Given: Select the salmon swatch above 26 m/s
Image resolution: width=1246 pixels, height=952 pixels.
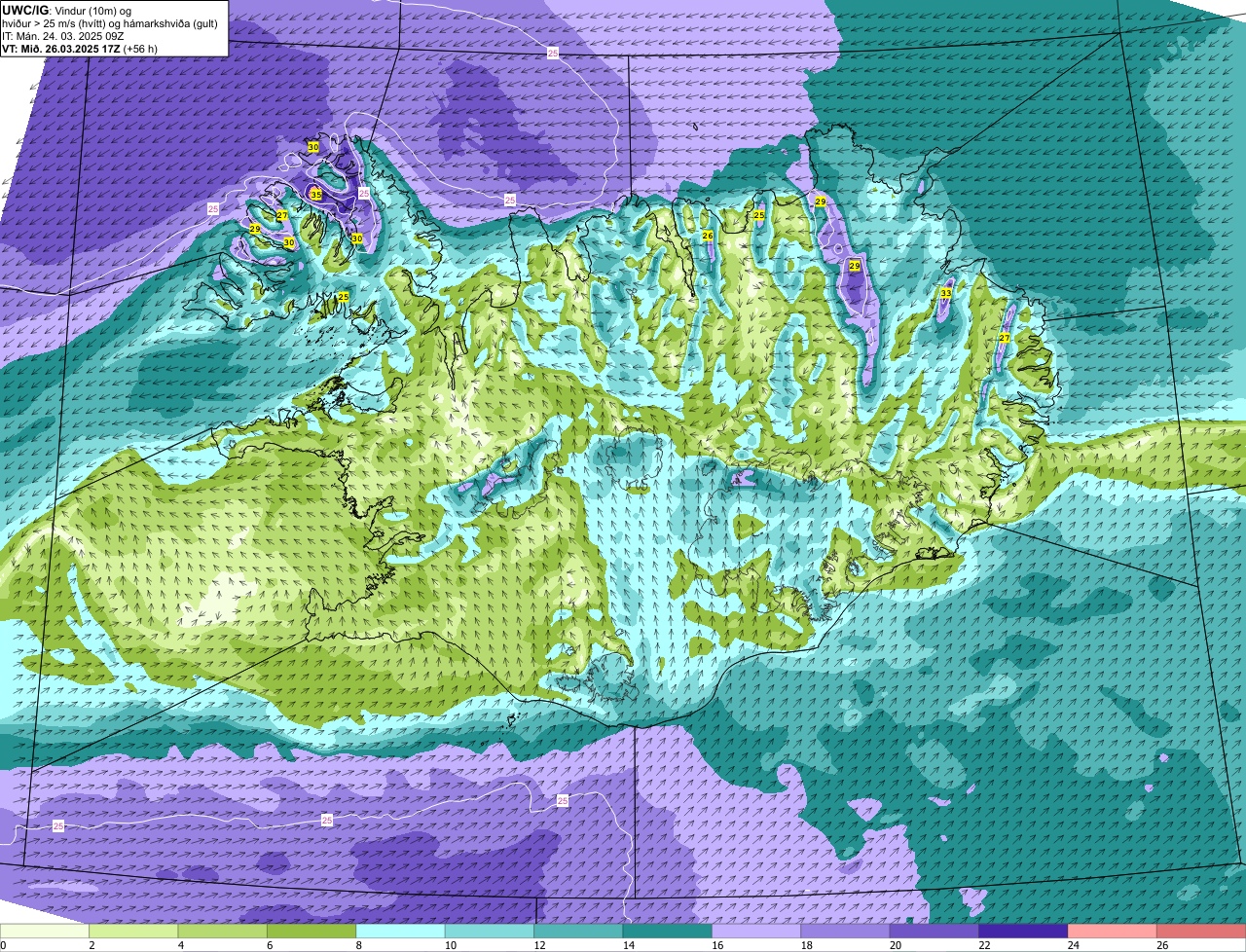Looking at the screenshot, I should pyautogui.click(x=1201, y=932).
